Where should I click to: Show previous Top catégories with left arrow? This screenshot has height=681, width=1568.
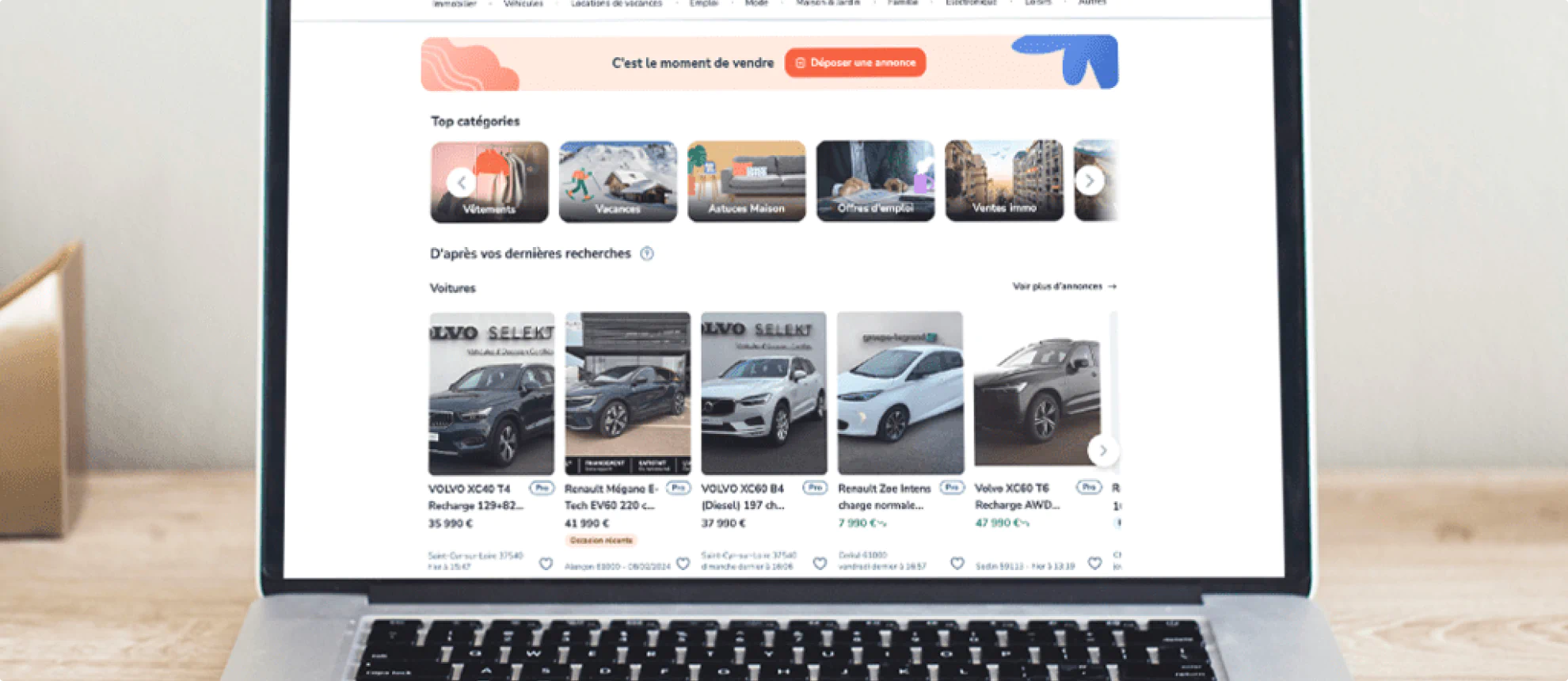[x=461, y=182]
